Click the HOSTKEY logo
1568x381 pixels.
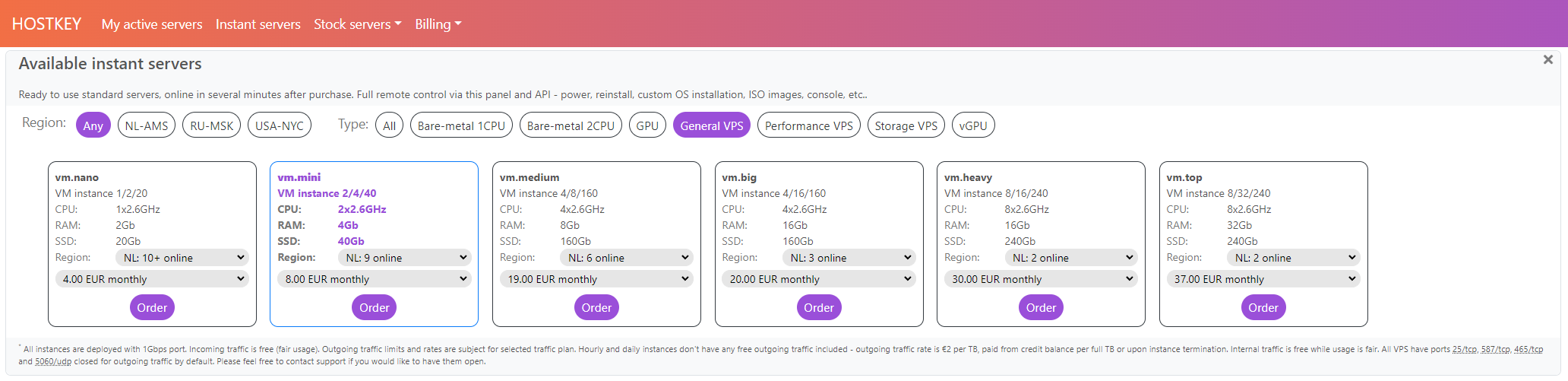[46, 24]
